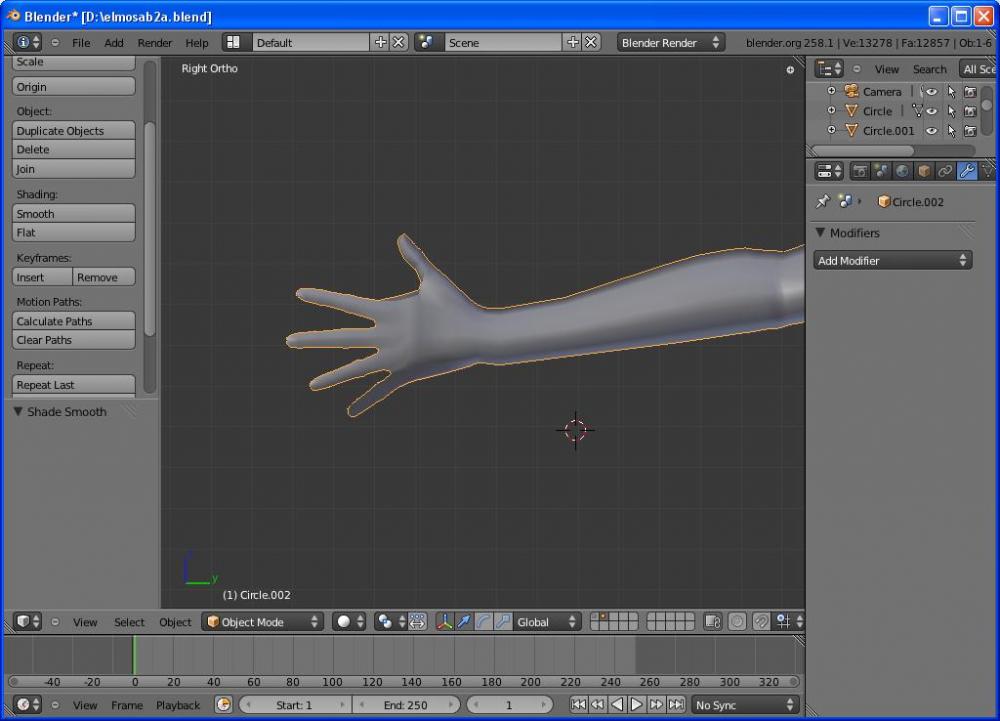Viewport: 1000px width, 721px height.
Task: Click Insert keyframe button
Action: [42, 277]
